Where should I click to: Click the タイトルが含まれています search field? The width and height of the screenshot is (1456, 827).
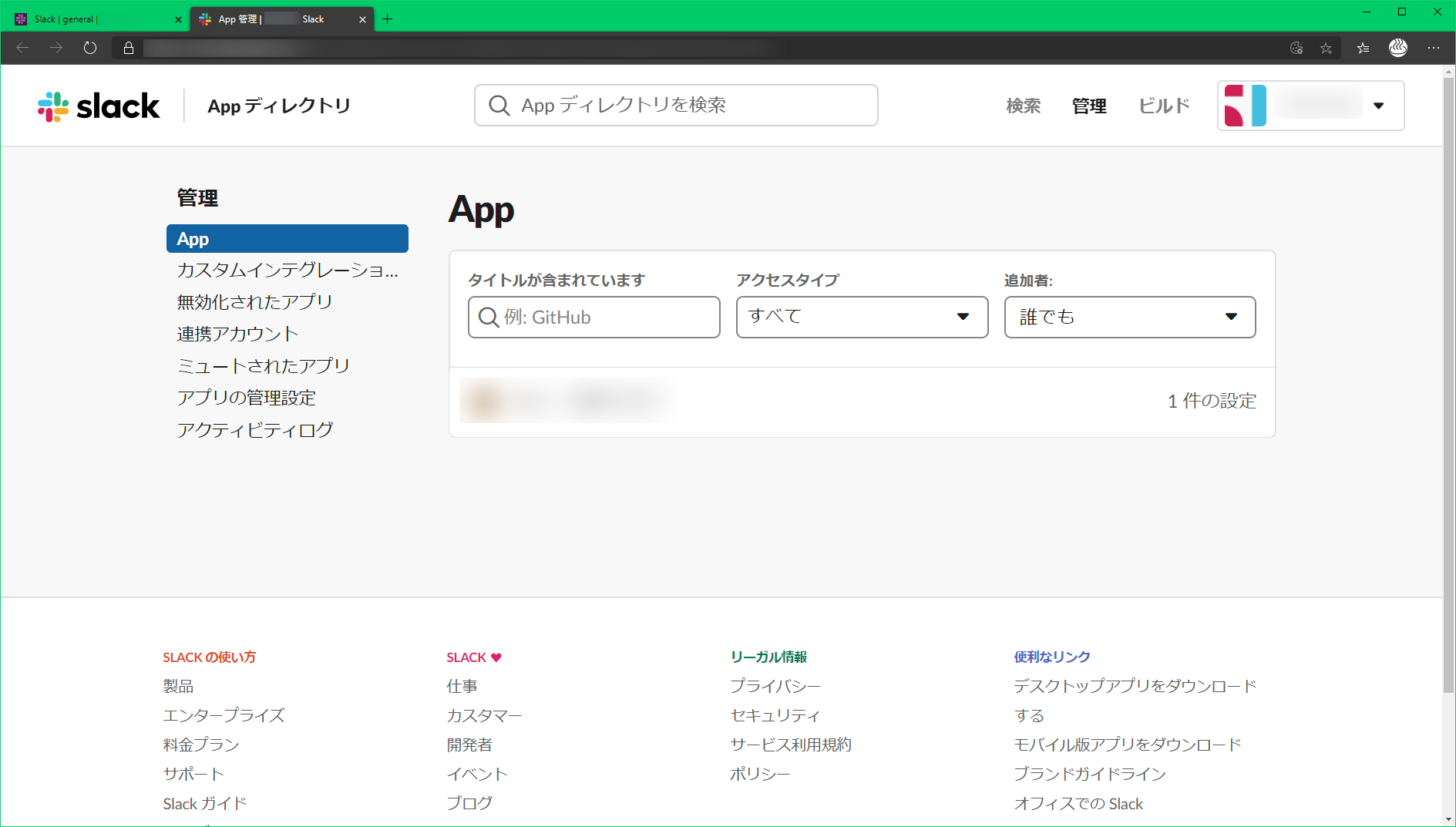[x=593, y=317]
